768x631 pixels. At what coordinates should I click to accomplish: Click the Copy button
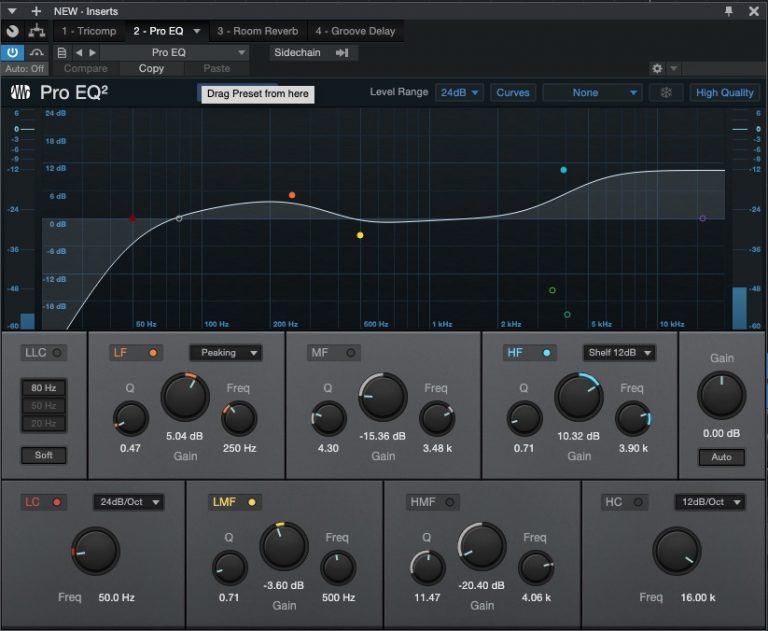pyautogui.click(x=151, y=69)
